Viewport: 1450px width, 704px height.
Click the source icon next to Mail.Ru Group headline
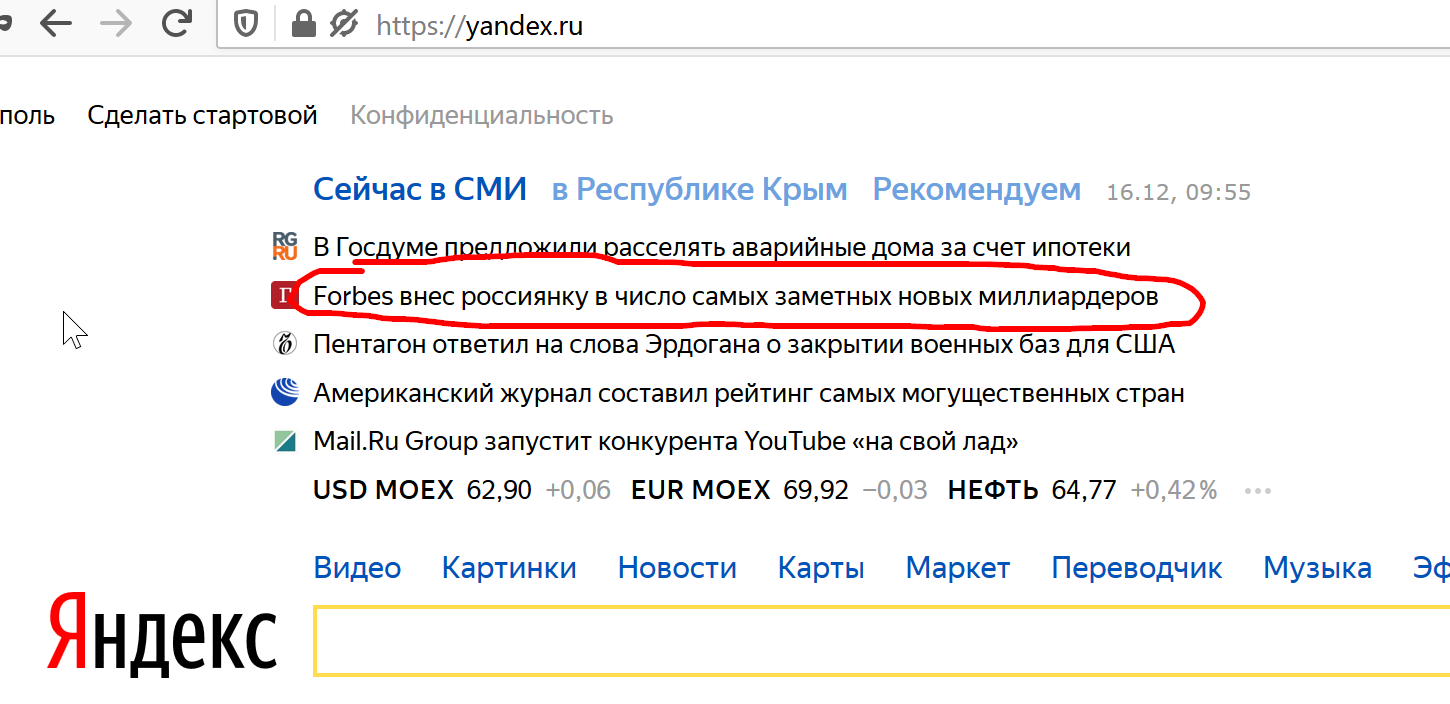(x=285, y=441)
